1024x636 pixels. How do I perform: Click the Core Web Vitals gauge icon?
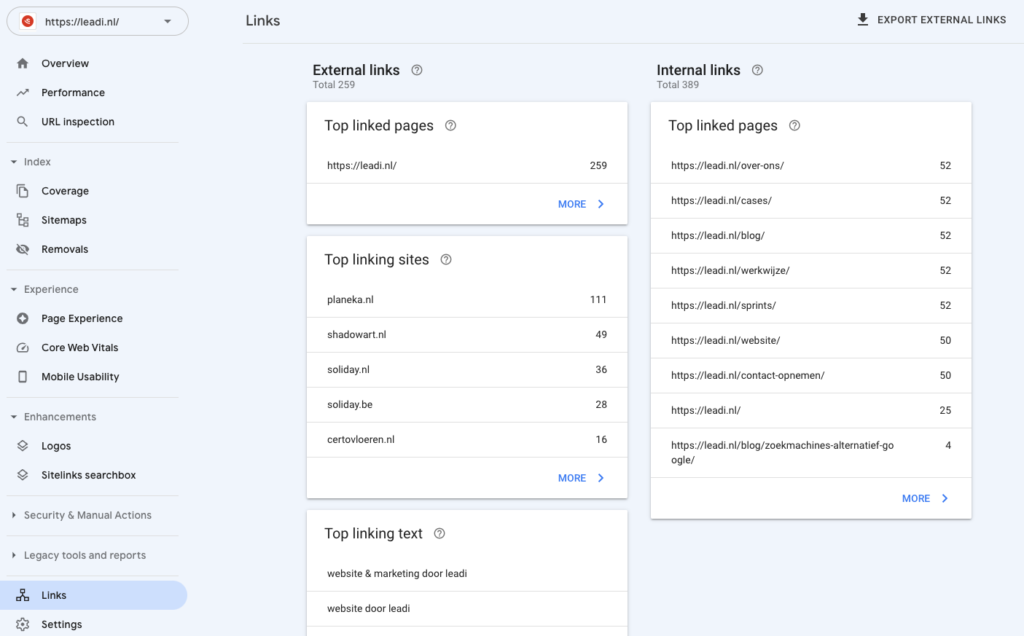pyautogui.click(x=23, y=347)
